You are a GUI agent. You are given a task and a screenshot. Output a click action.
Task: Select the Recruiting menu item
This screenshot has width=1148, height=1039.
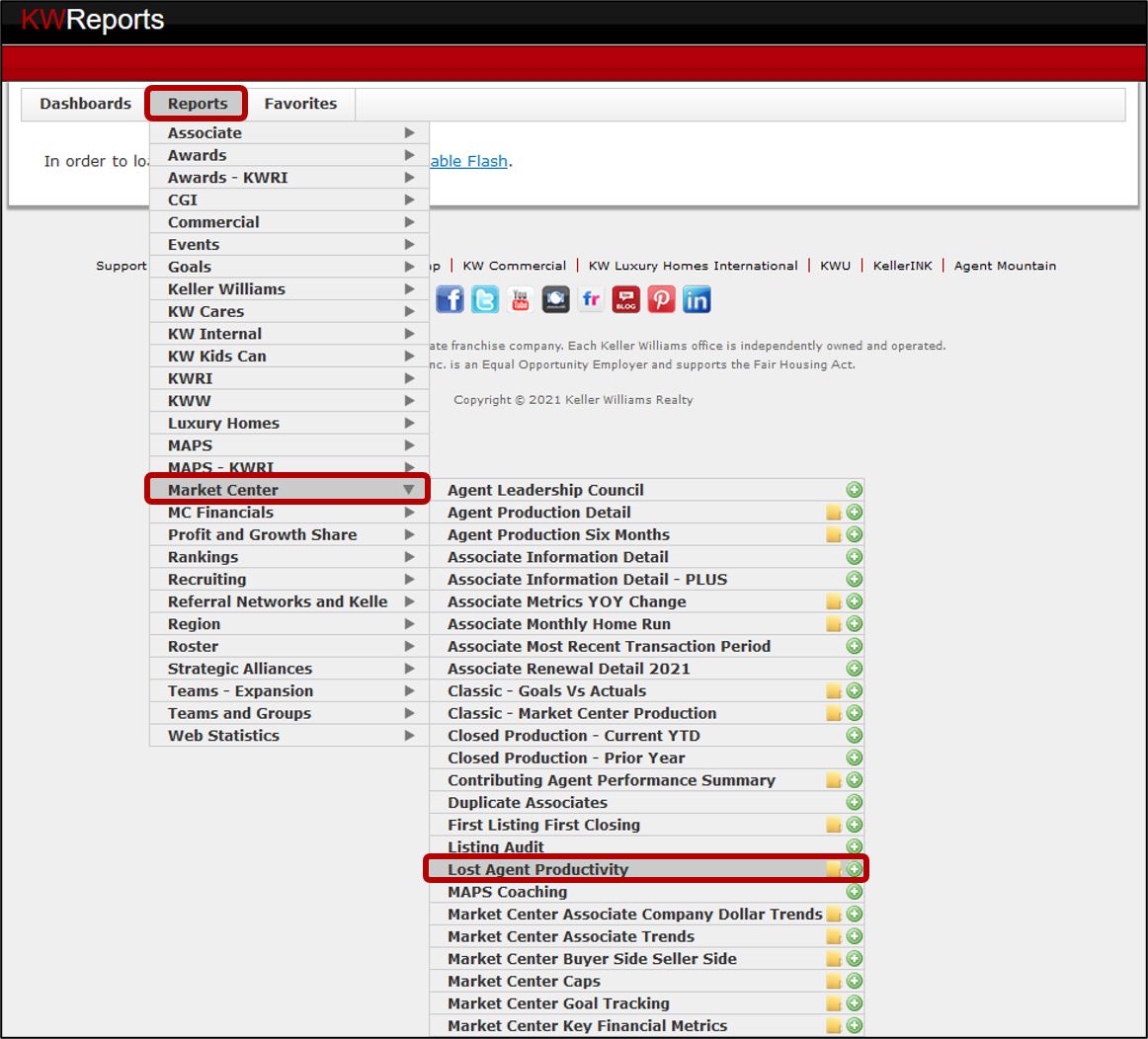tap(289, 580)
